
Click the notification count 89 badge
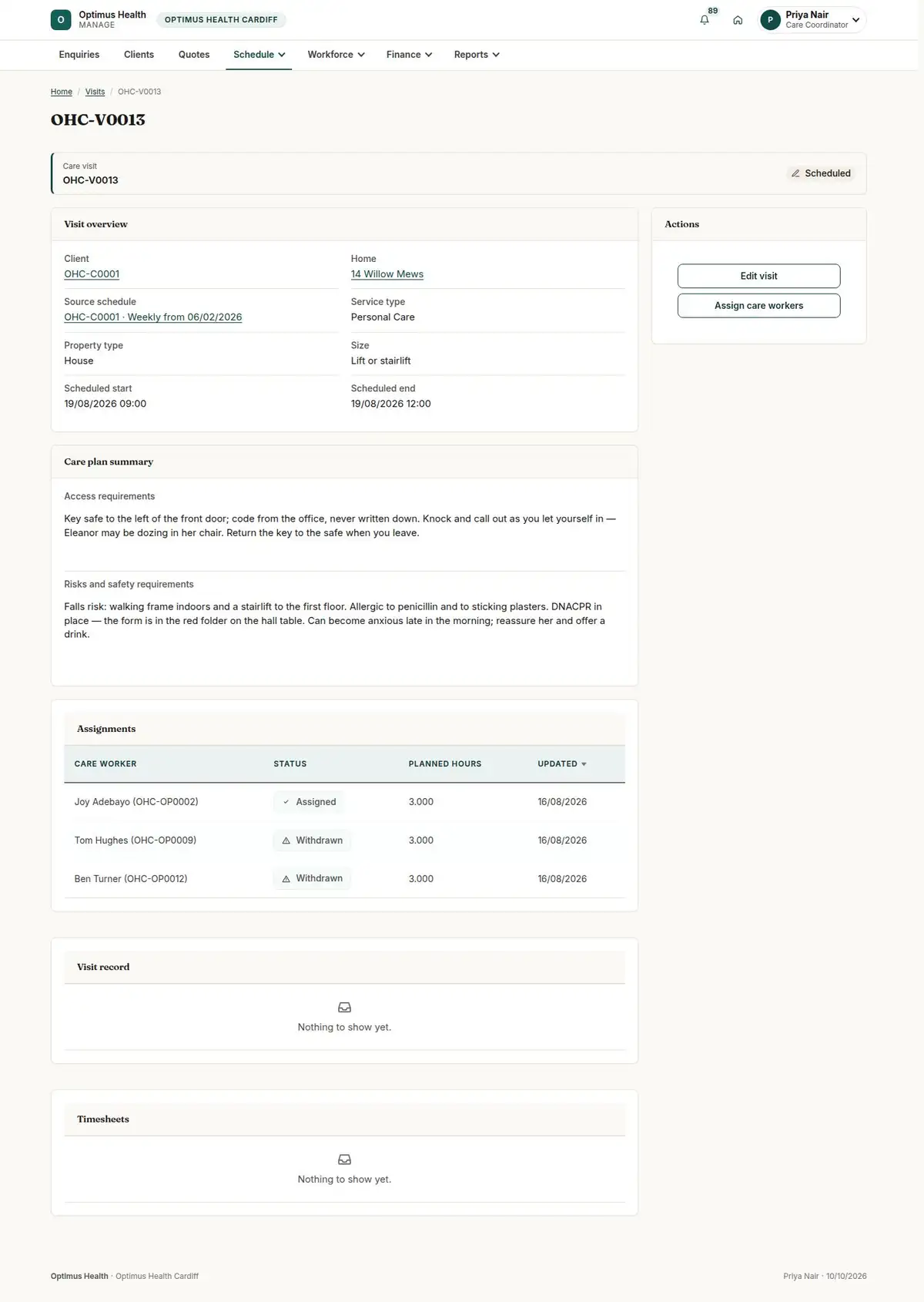point(713,11)
